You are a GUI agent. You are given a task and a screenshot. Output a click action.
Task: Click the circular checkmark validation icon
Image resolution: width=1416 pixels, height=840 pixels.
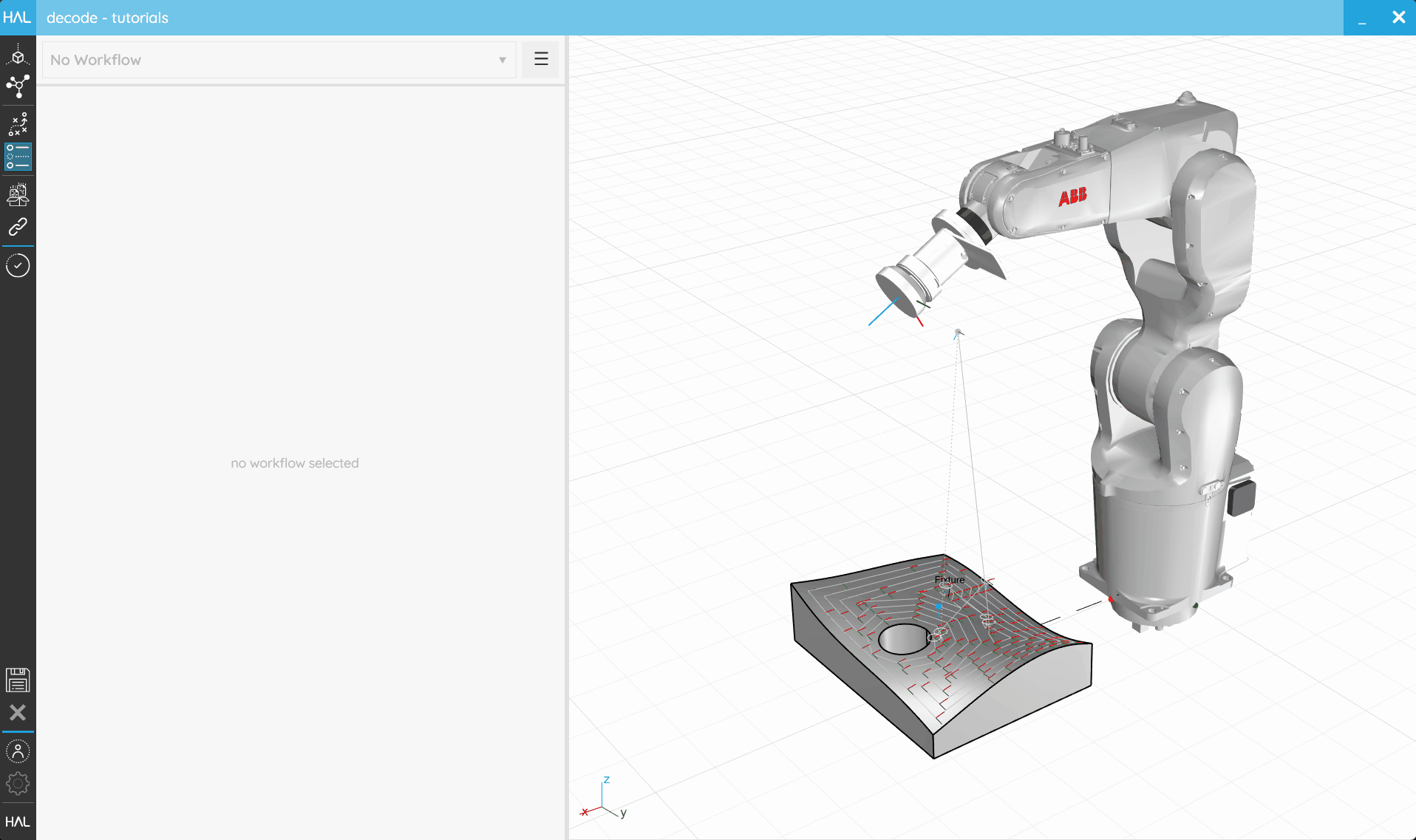[18, 265]
